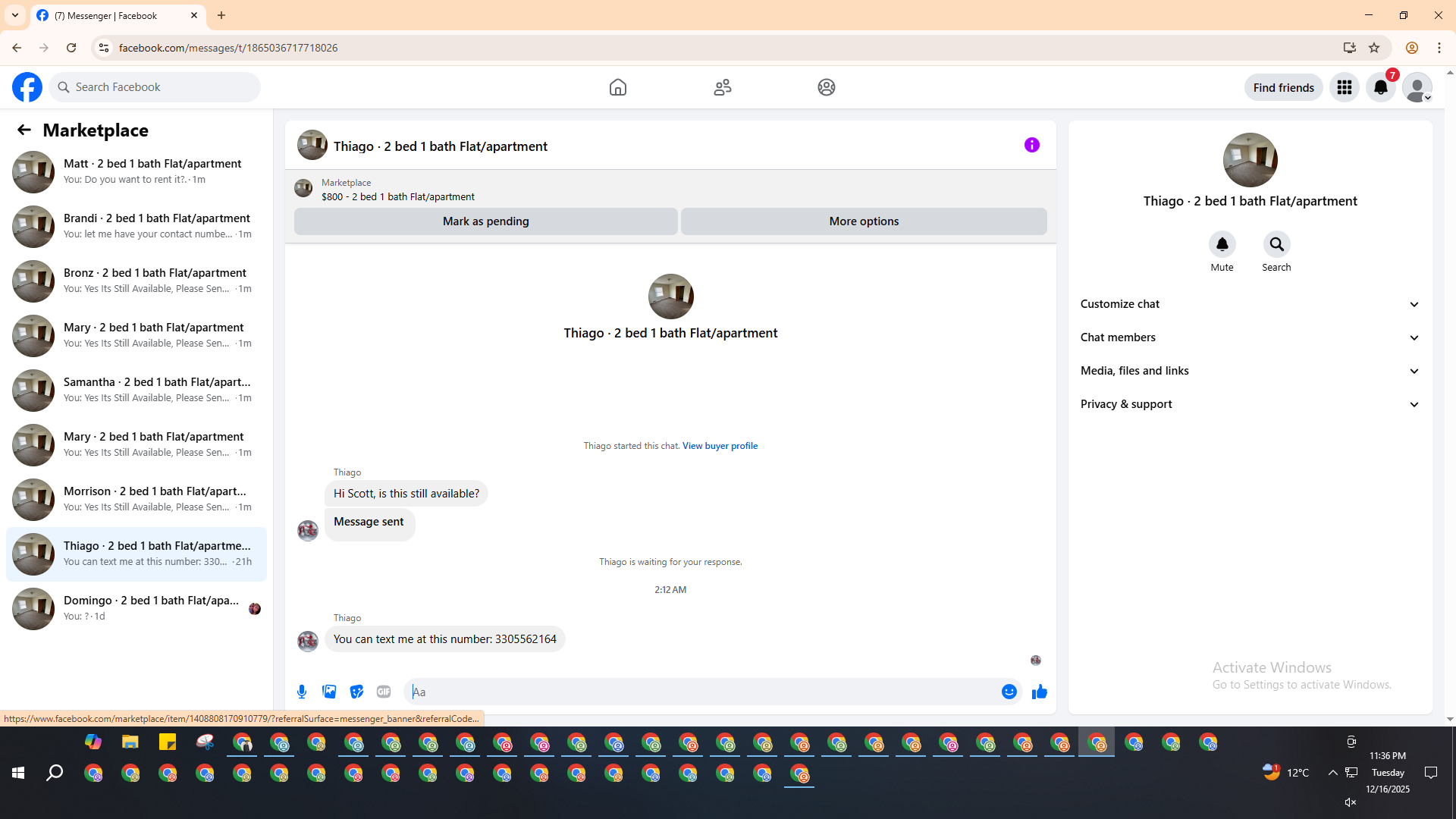The height and width of the screenshot is (819, 1456).
Task: Choose a sticker for the message
Action: pyautogui.click(x=356, y=692)
